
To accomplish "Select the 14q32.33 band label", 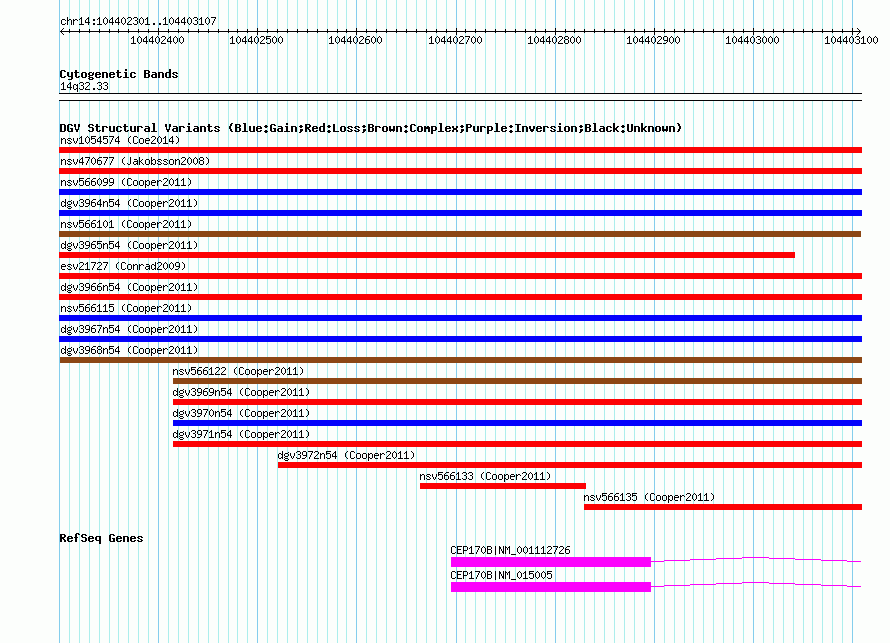I will pyautogui.click(x=84, y=86).
